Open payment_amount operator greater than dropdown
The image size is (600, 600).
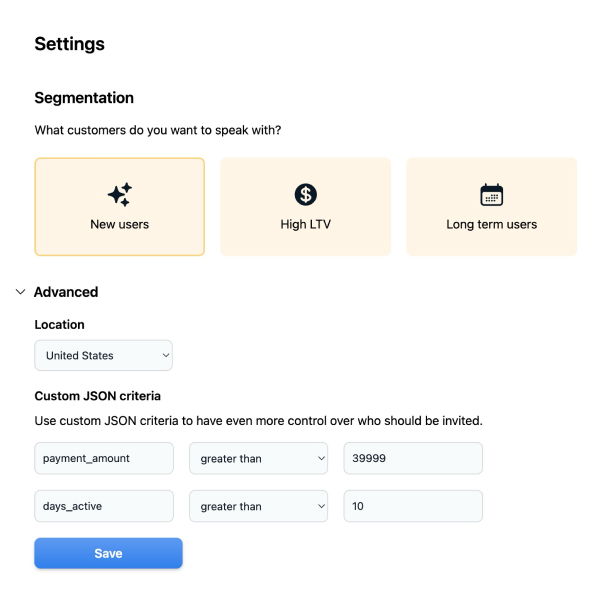click(x=258, y=458)
